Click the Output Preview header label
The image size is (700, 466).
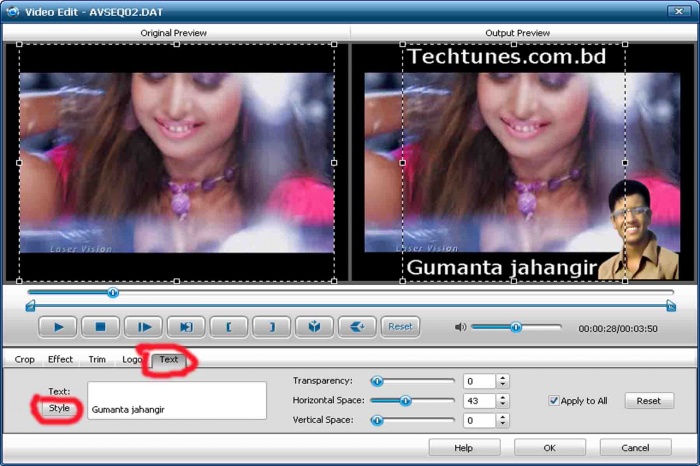[x=517, y=33]
